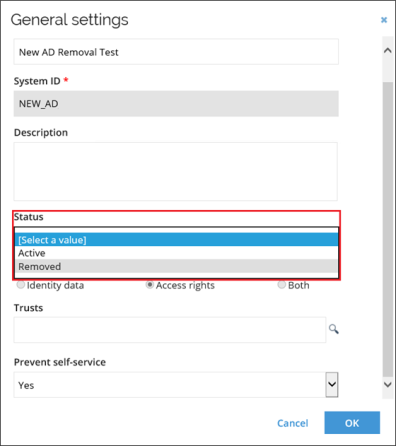Click the scrollbar up arrow
Viewport: 396px width, 446px height.
point(388,51)
